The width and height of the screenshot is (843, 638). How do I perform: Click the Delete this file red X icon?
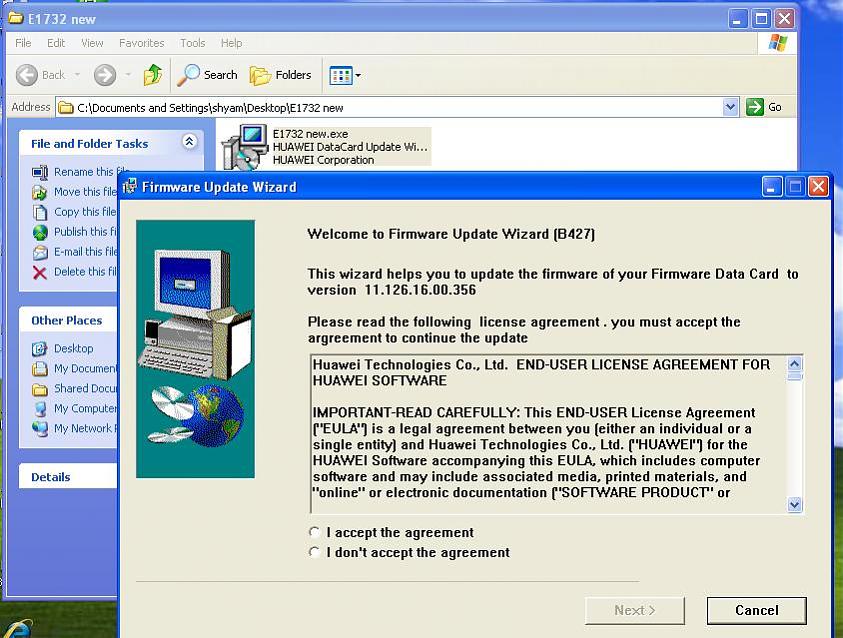pyautogui.click(x=40, y=272)
